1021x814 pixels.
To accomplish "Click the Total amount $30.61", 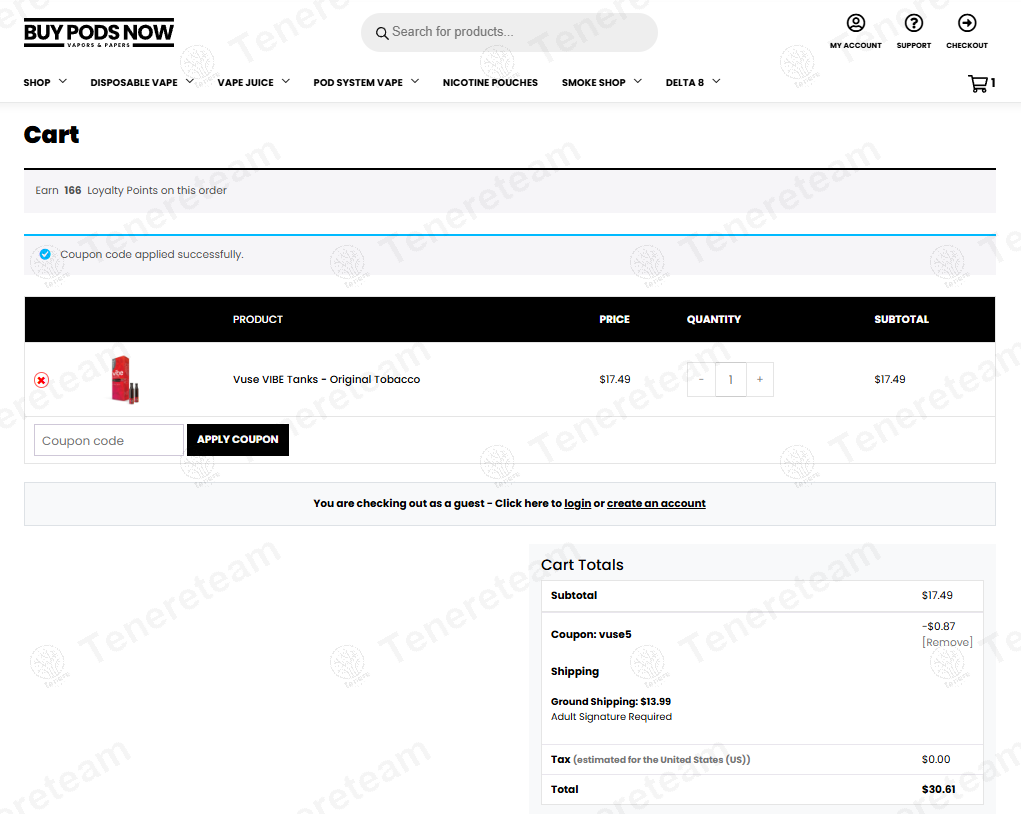I will (938, 789).
